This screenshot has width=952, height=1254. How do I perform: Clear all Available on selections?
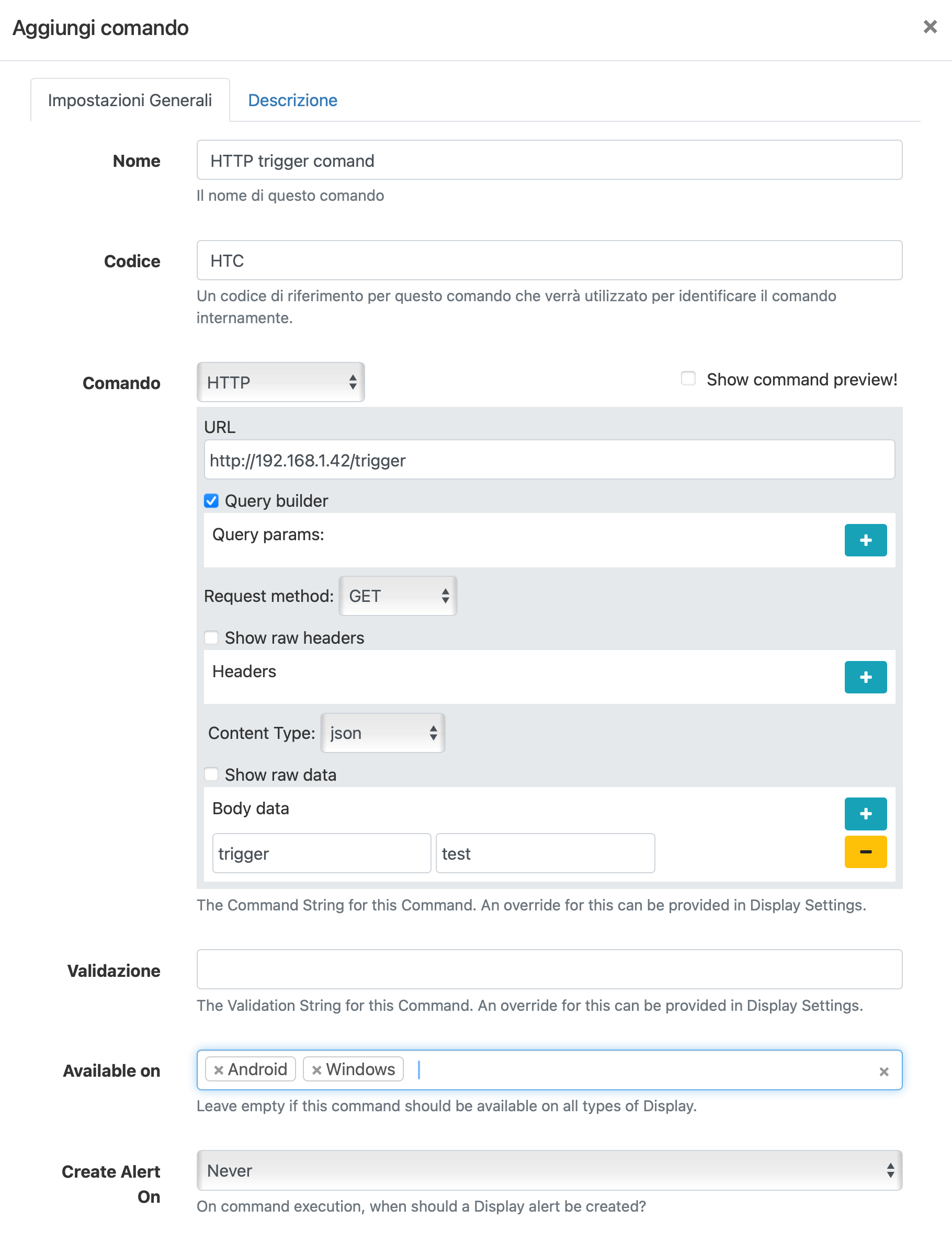(883, 1071)
